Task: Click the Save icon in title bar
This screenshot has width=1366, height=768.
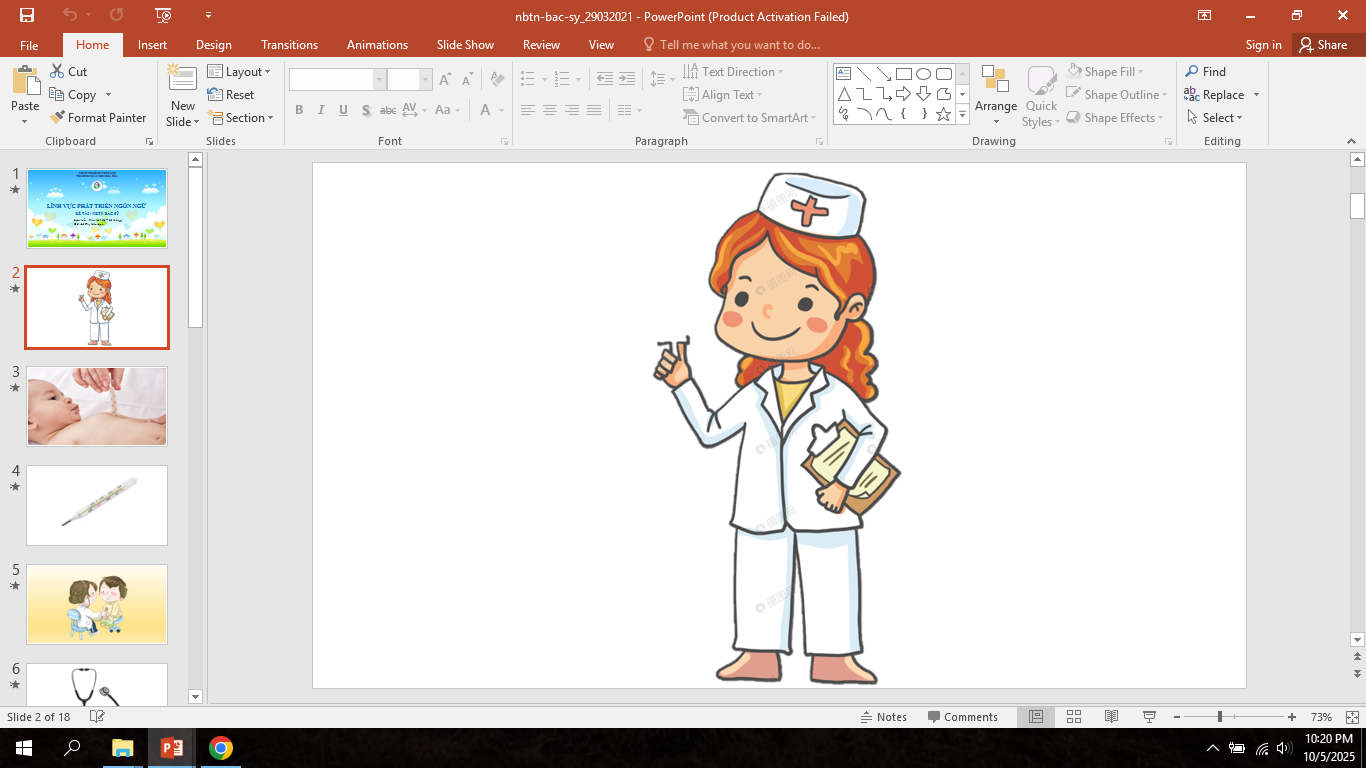Action: pyautogui.click(x=27, y=15)
